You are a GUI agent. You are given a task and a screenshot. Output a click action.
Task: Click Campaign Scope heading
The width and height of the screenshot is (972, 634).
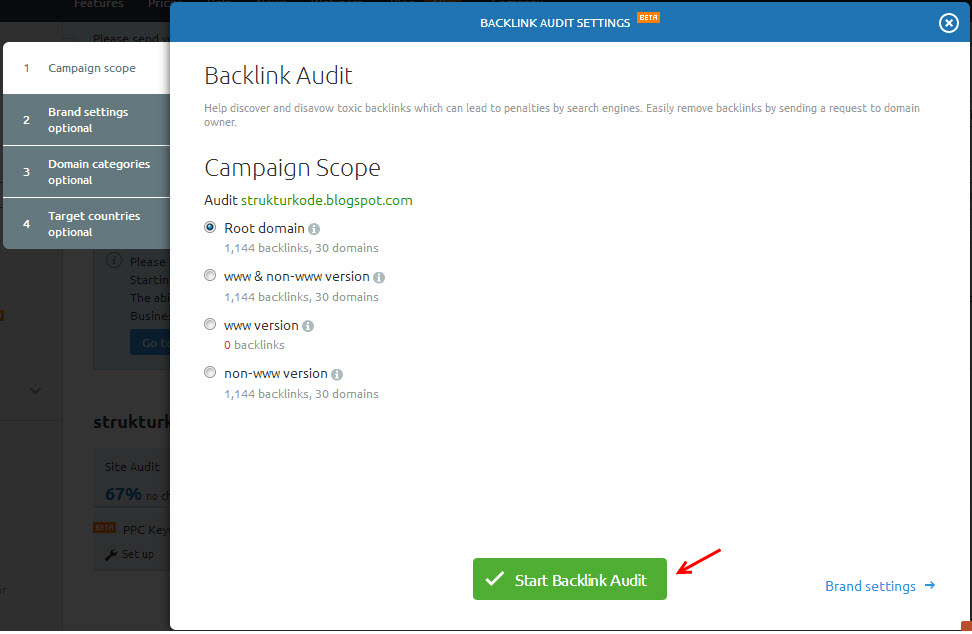292,169
